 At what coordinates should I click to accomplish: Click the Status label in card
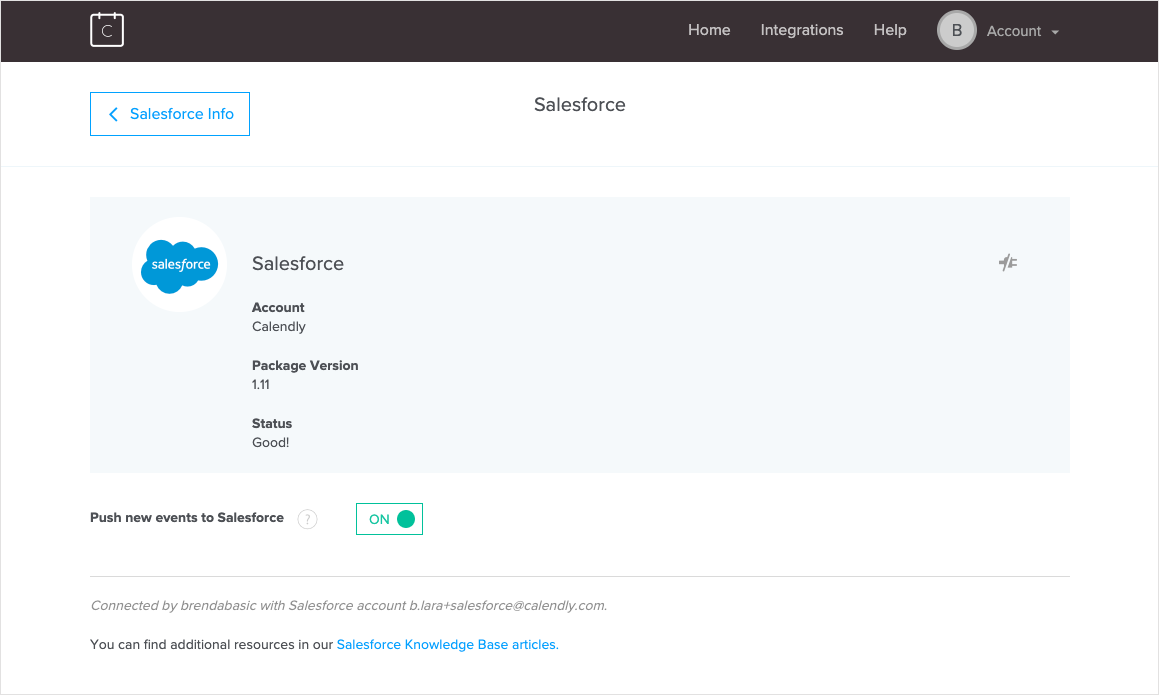[x=272, y=424]
